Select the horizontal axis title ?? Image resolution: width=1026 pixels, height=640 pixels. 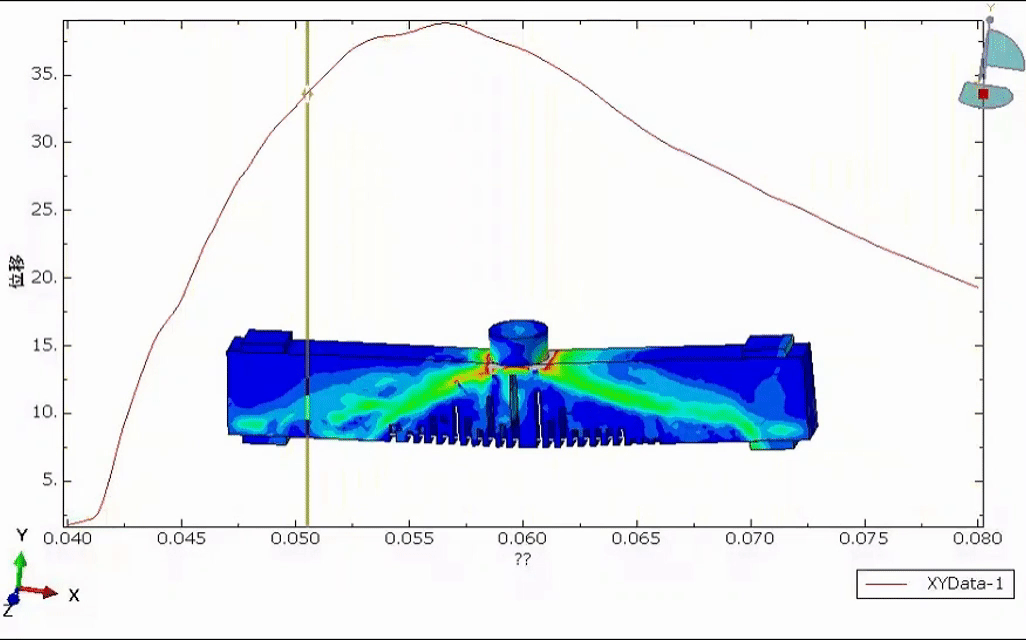click(x=522, y=559)
